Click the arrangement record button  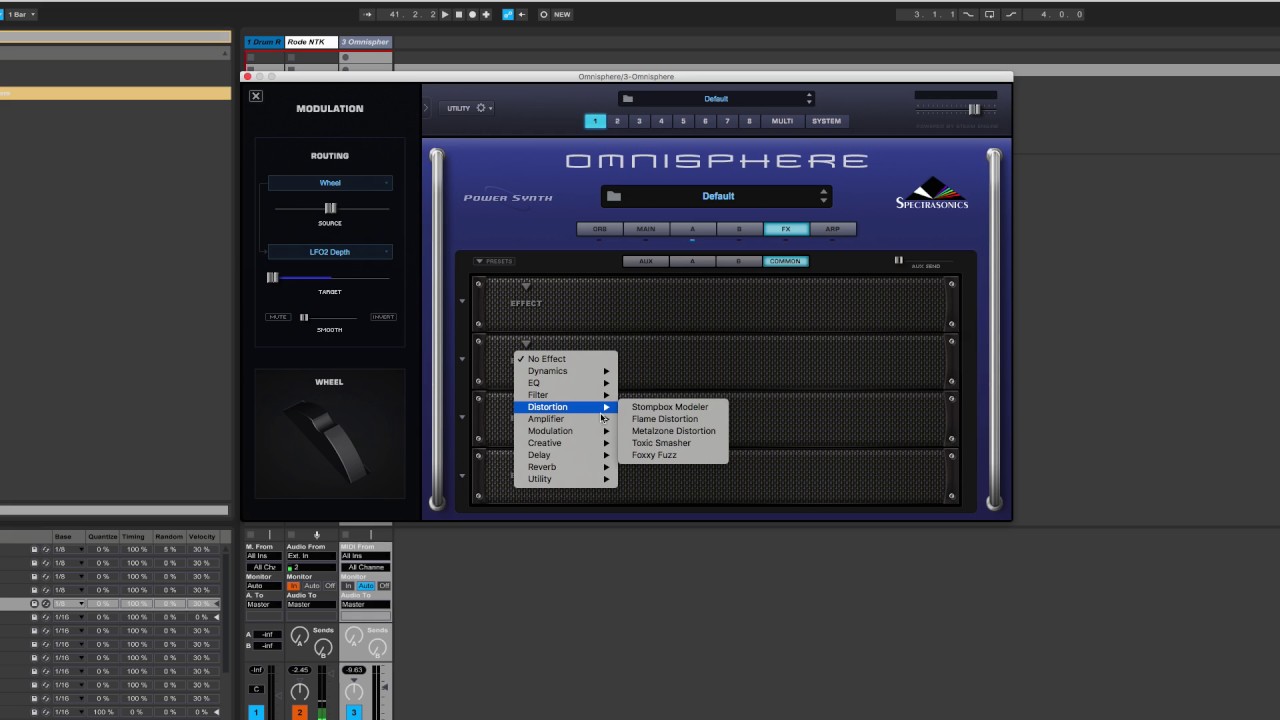(473, 14)
